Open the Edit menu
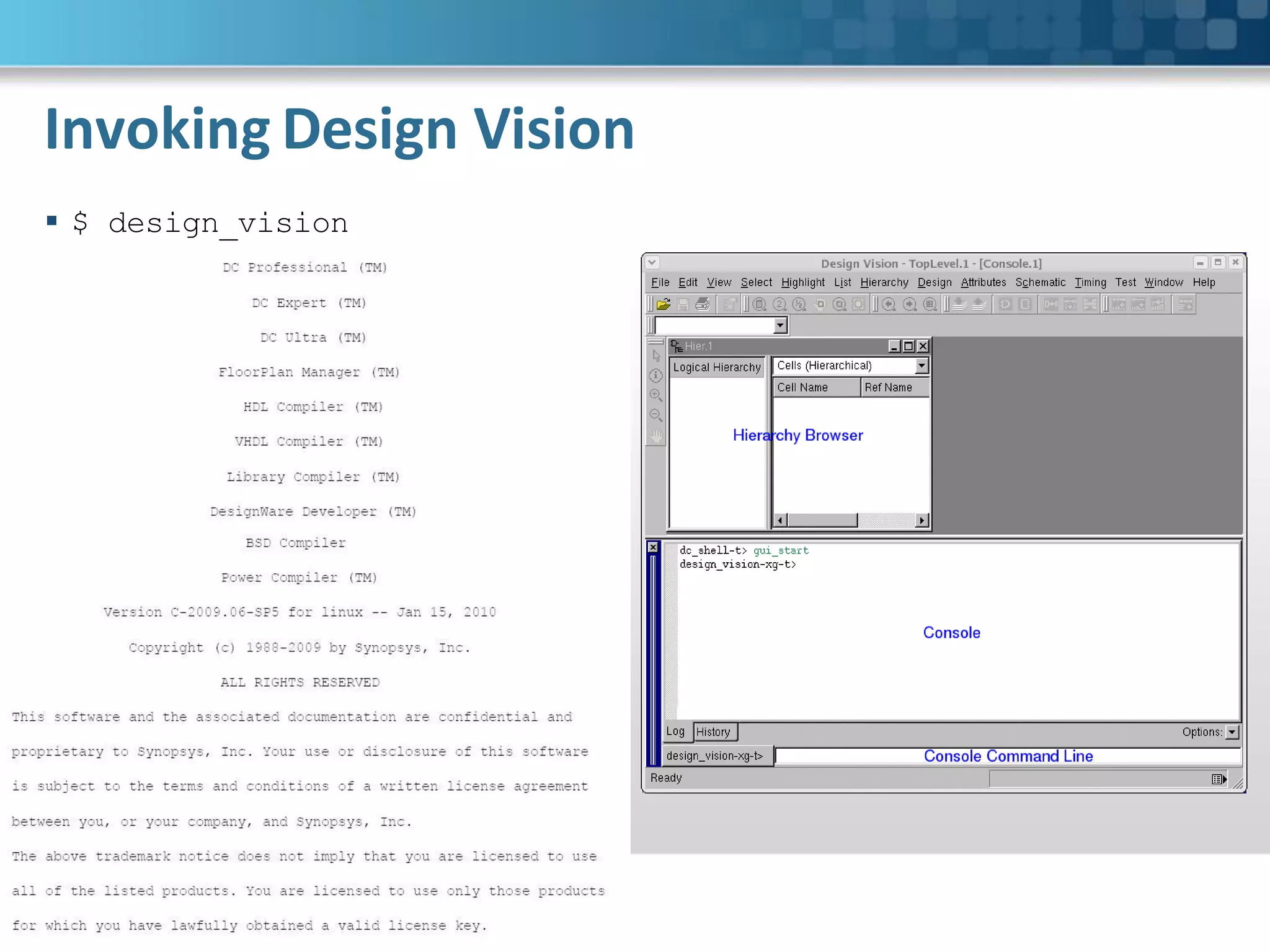The width and height of the screenshot is (1270, 952). coord(688,283)
